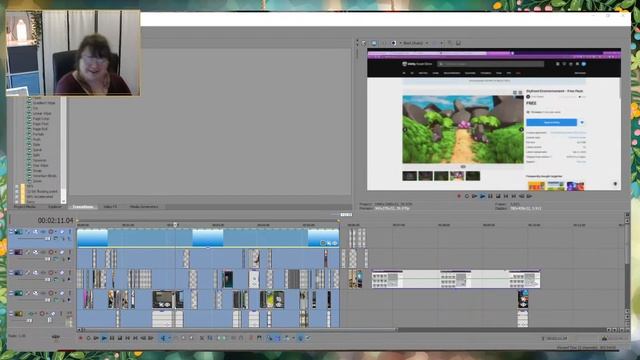640x360 pixels.
Task: Expand the OFX folder in transitions tree
Action: coord(17,187)
